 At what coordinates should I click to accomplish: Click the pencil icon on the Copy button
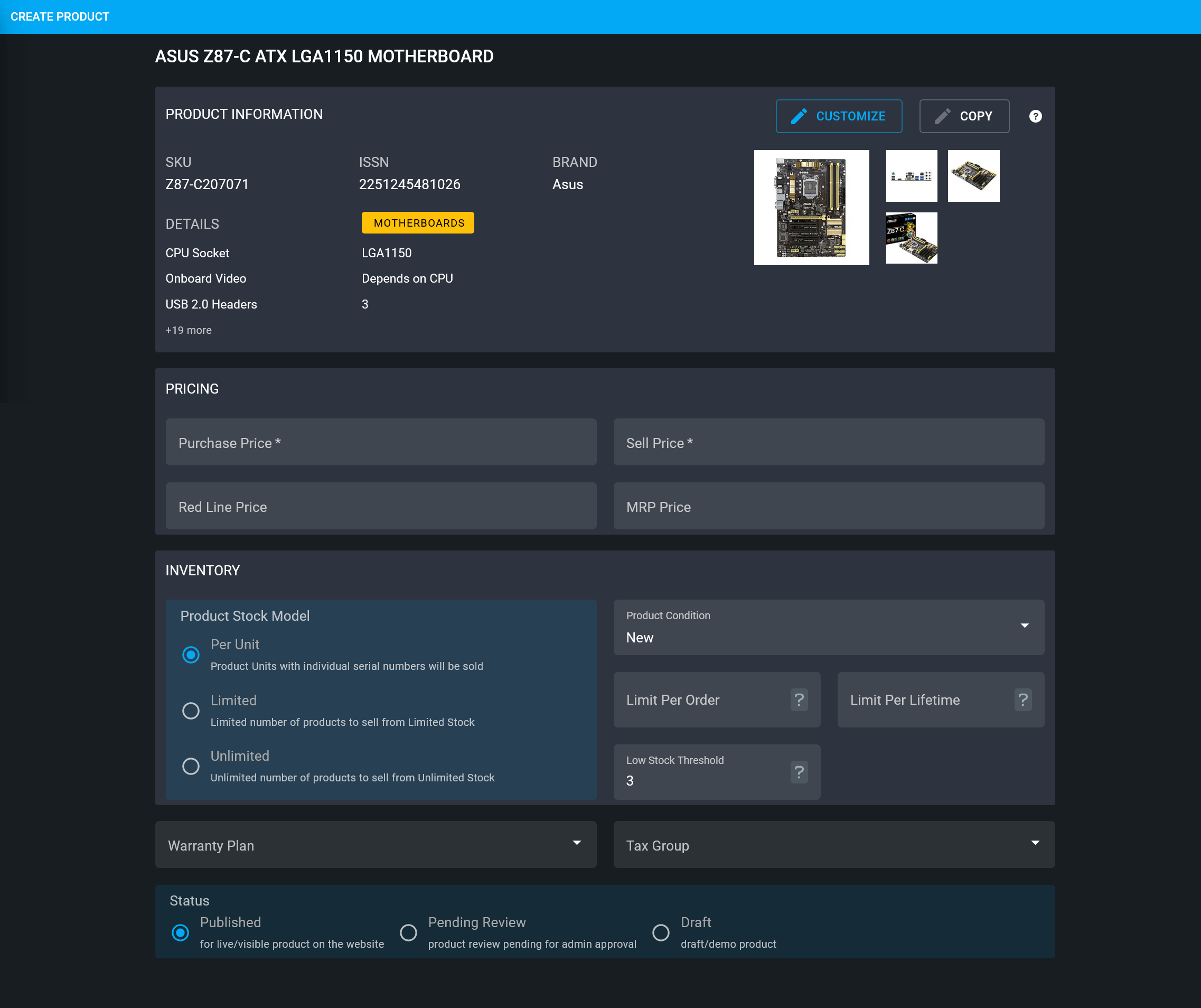pyautogui.click(x=943, y=116)
